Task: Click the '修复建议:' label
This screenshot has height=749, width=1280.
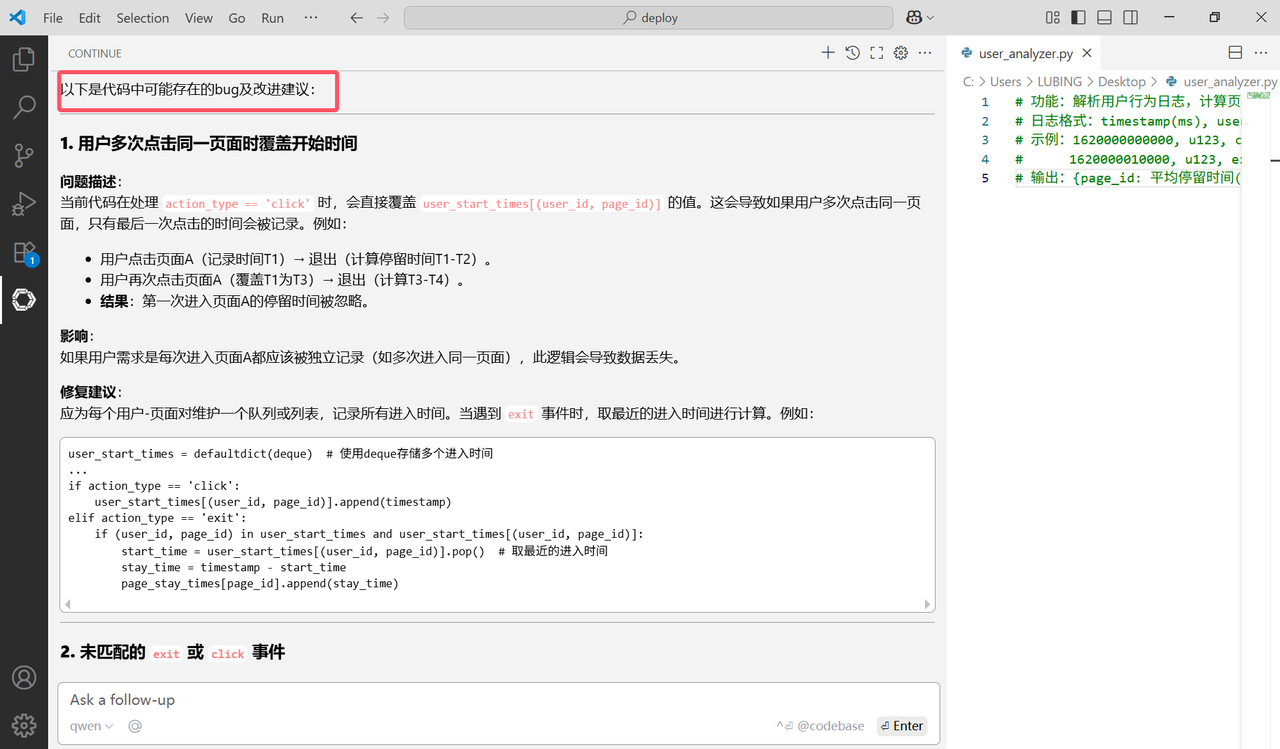Action: click(x=91, y=392)
